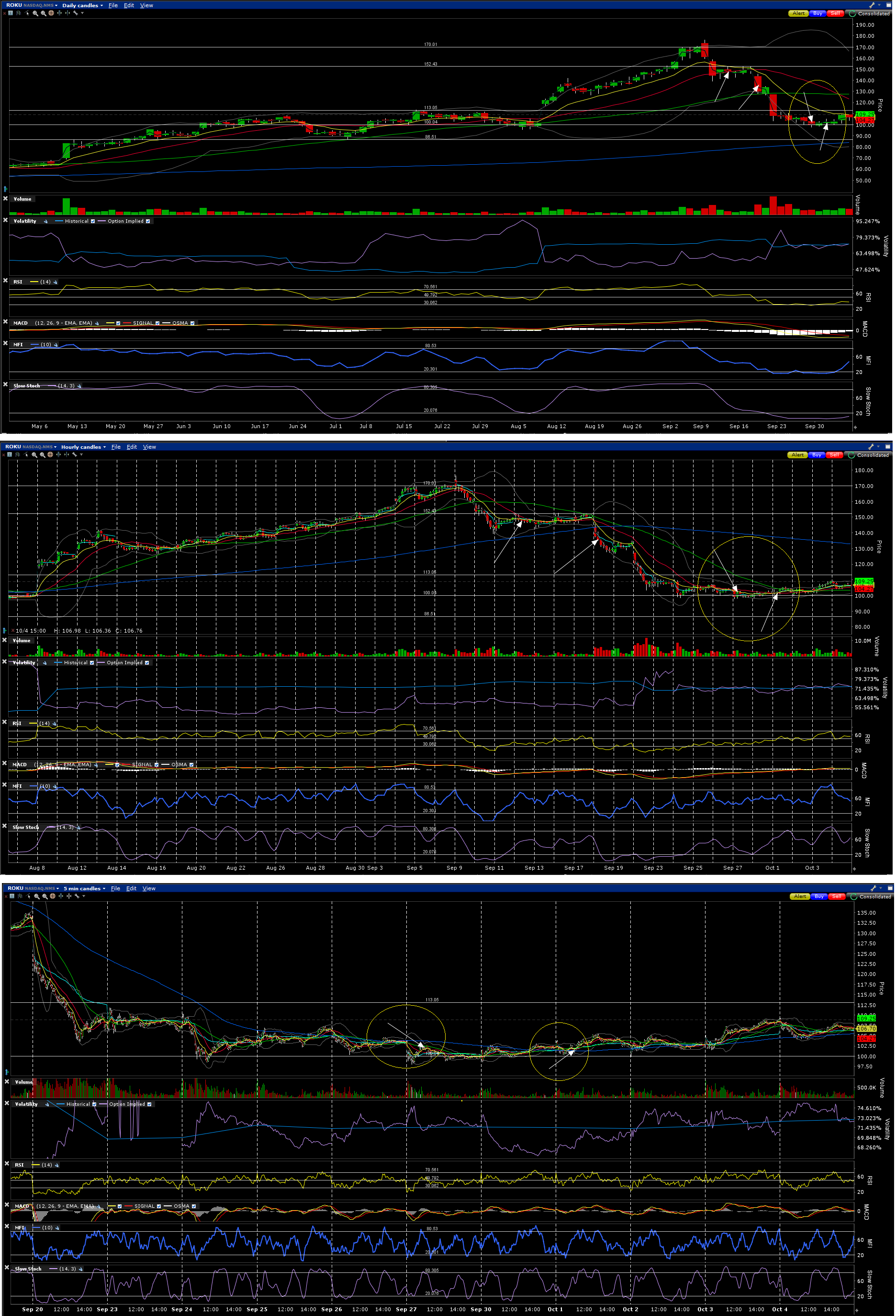The height and width of the screenshot is (1316, 896).
Task: Click the wrench configure icon in Daily chart toolbar
Action: 75,13
